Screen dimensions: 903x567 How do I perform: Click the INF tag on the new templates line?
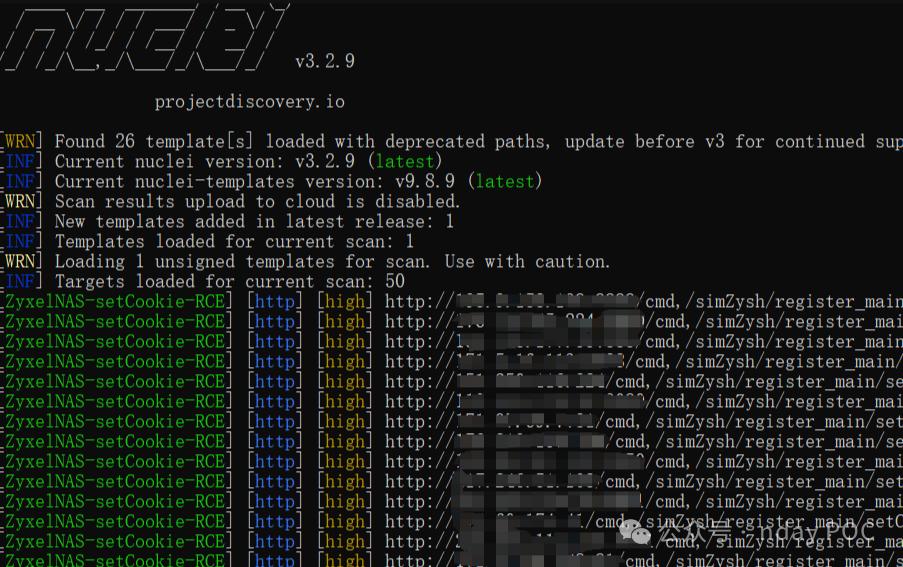20,222
